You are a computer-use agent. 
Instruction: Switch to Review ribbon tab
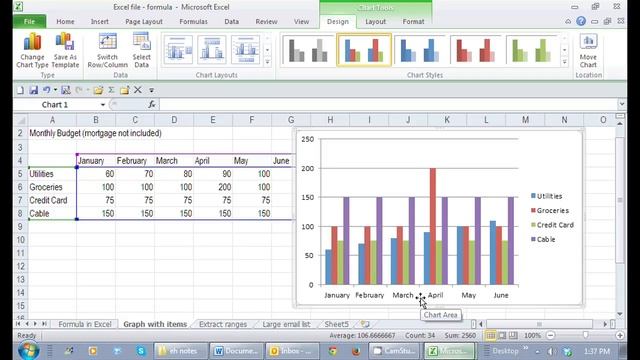[267, 22]
